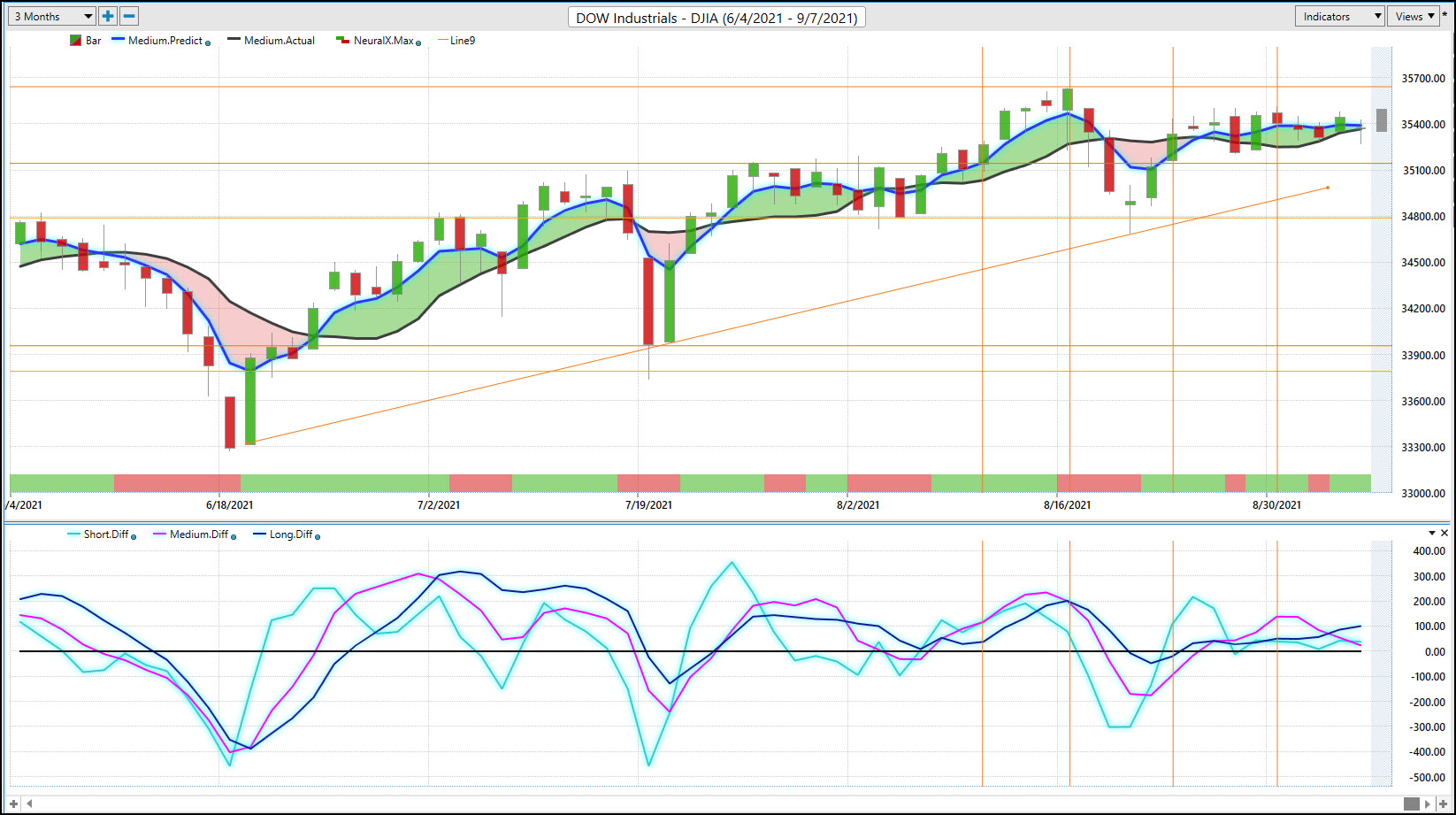This screenshot has width=1456, height=815.
Task: Click the 8/2/2021 date axis label
Action: pyautogui.click(x=858, y=505)
